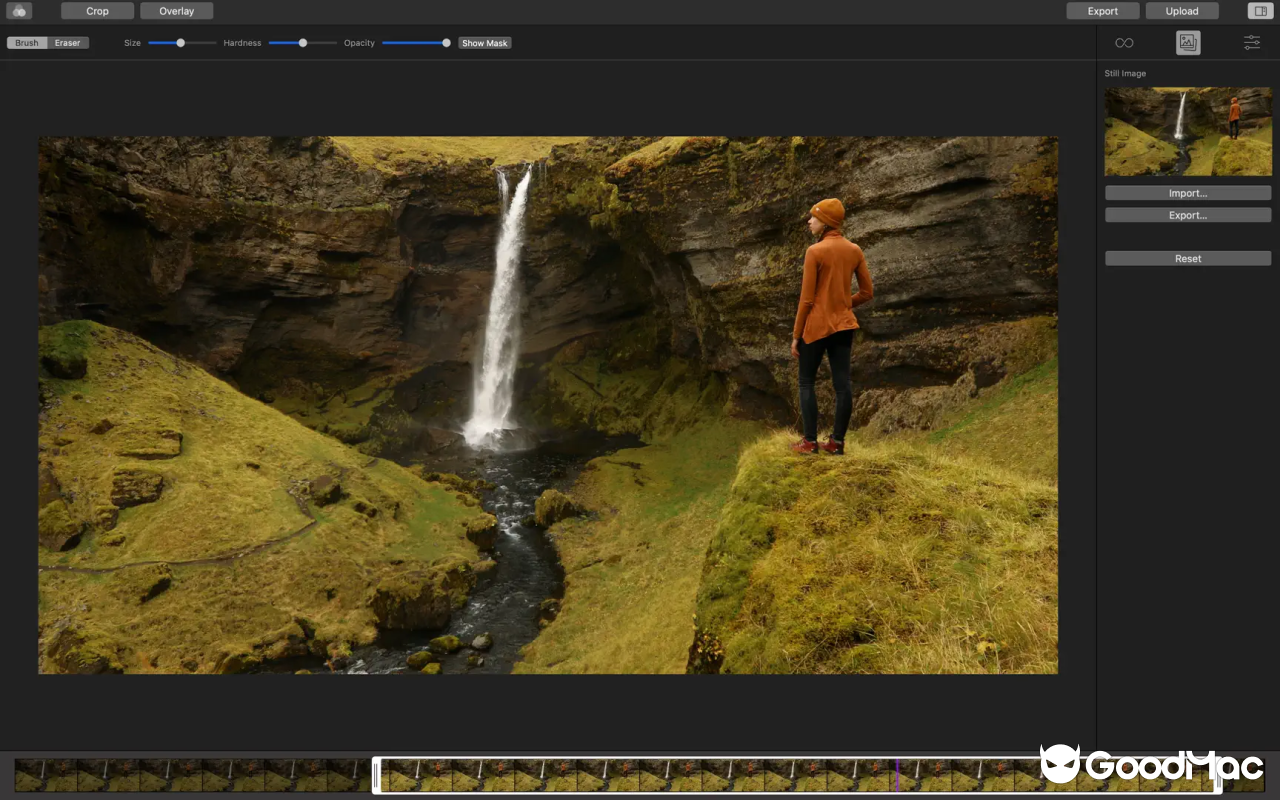This screenshot has width=1280, height=800.
Task: Export the still image
Action: tap(1187, 214)
